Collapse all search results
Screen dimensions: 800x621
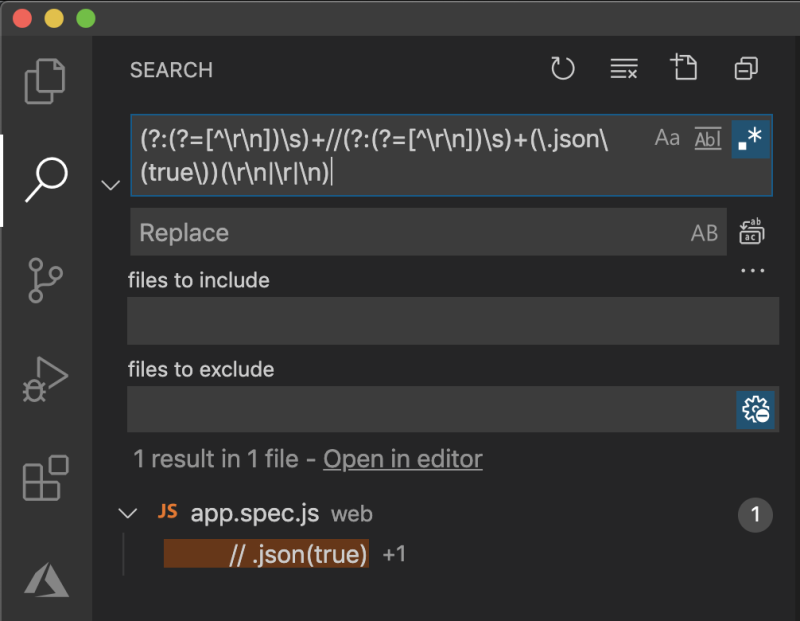point(744,69)
